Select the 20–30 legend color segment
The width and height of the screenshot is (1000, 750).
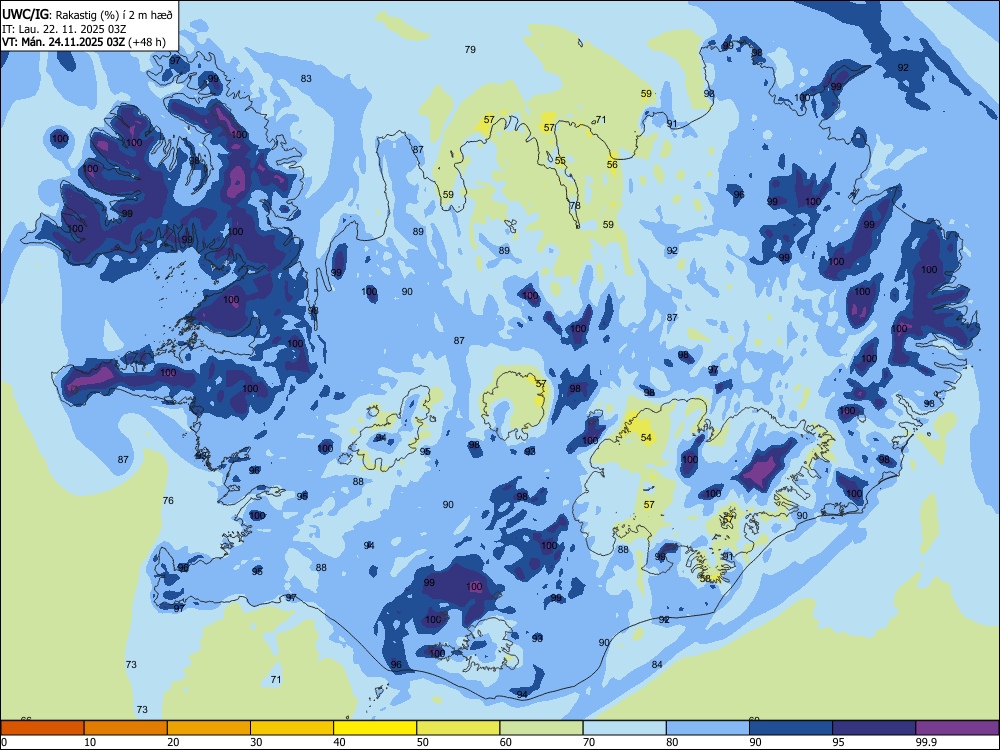209,728
